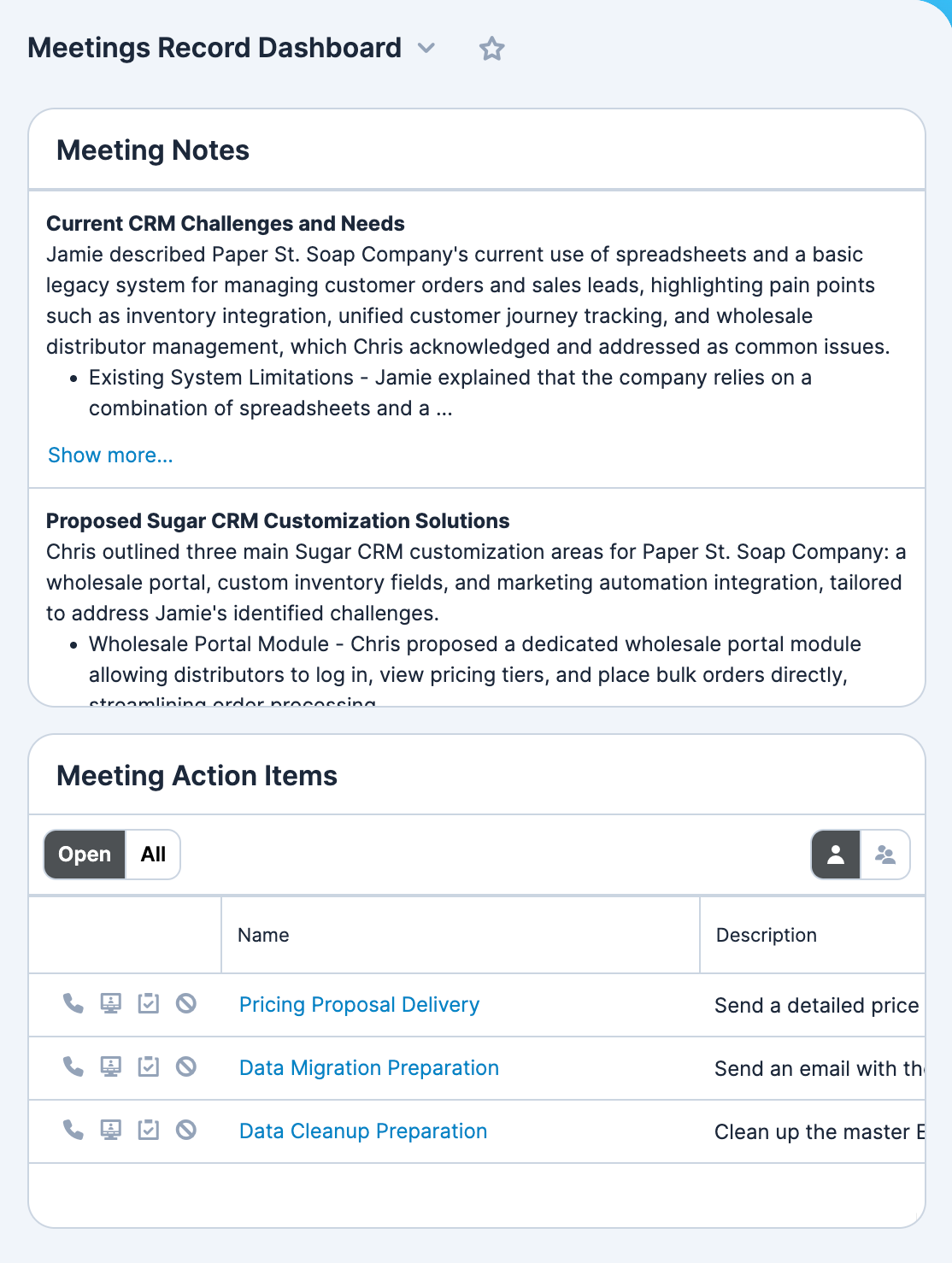Viewport: 952px width, 1263px height.
Task: Switch action items to the All filter
Action: pos(153,854)
